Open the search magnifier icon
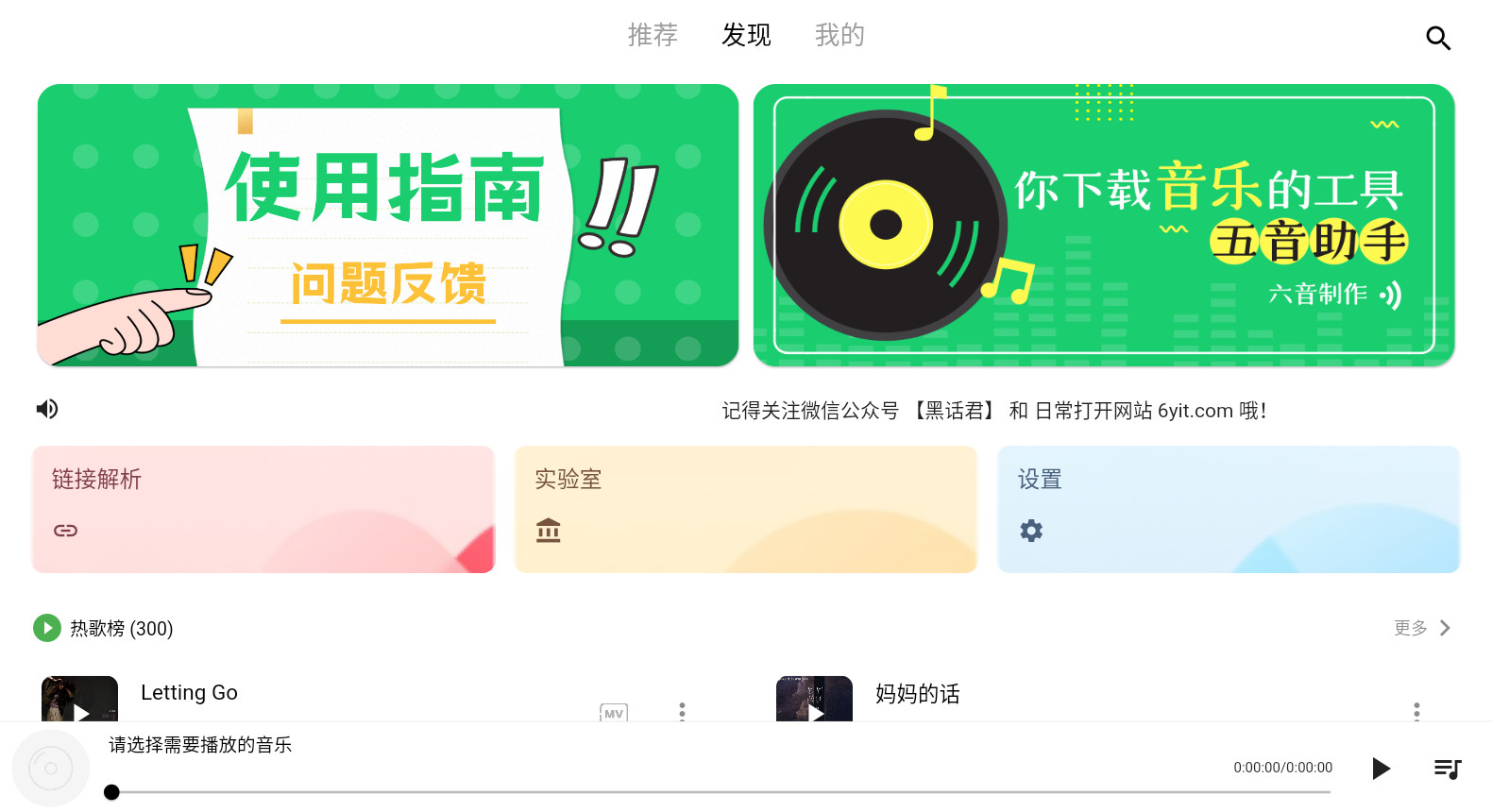This screenshot has height=812, width=1492. (x=1437, y=38)
